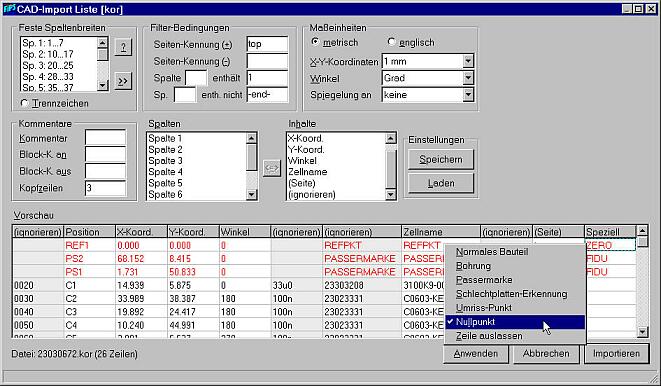This screenshot has width=661, height=386.
Task: Click the 'Anwenden' button
Action: click(x=476, y=354)
